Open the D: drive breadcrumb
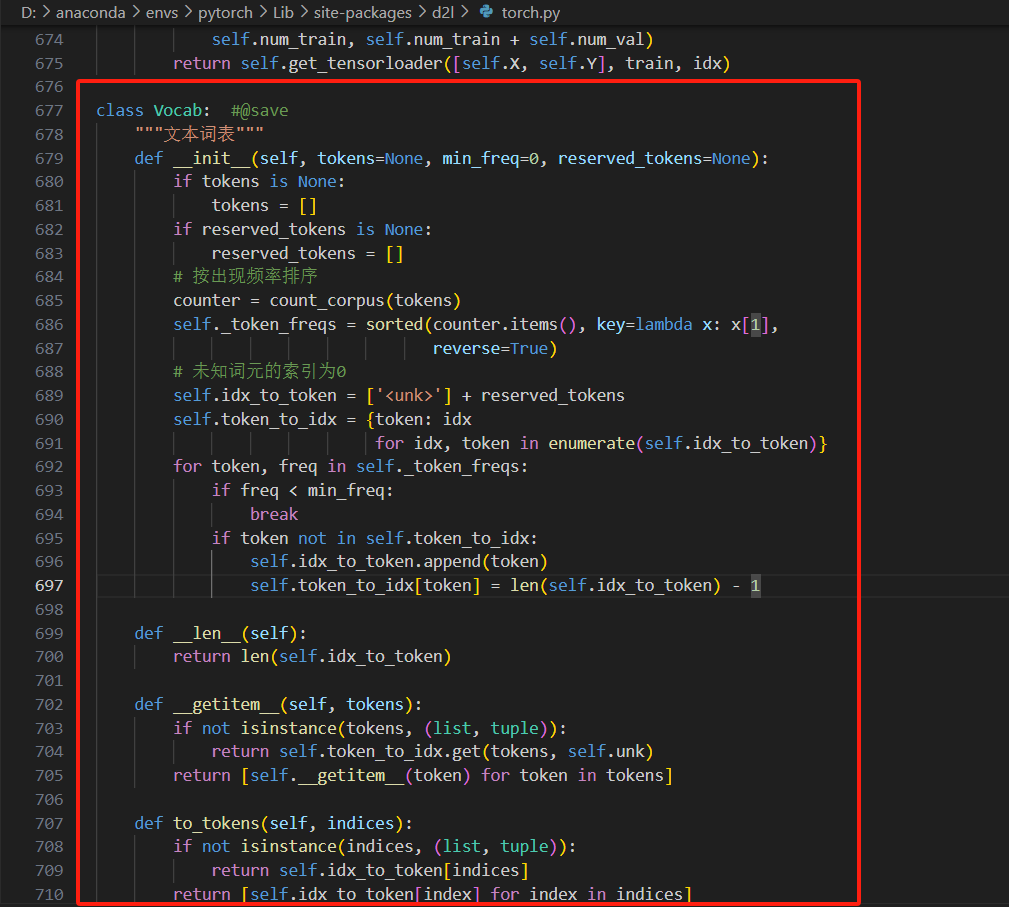 (x=28, y=12)
